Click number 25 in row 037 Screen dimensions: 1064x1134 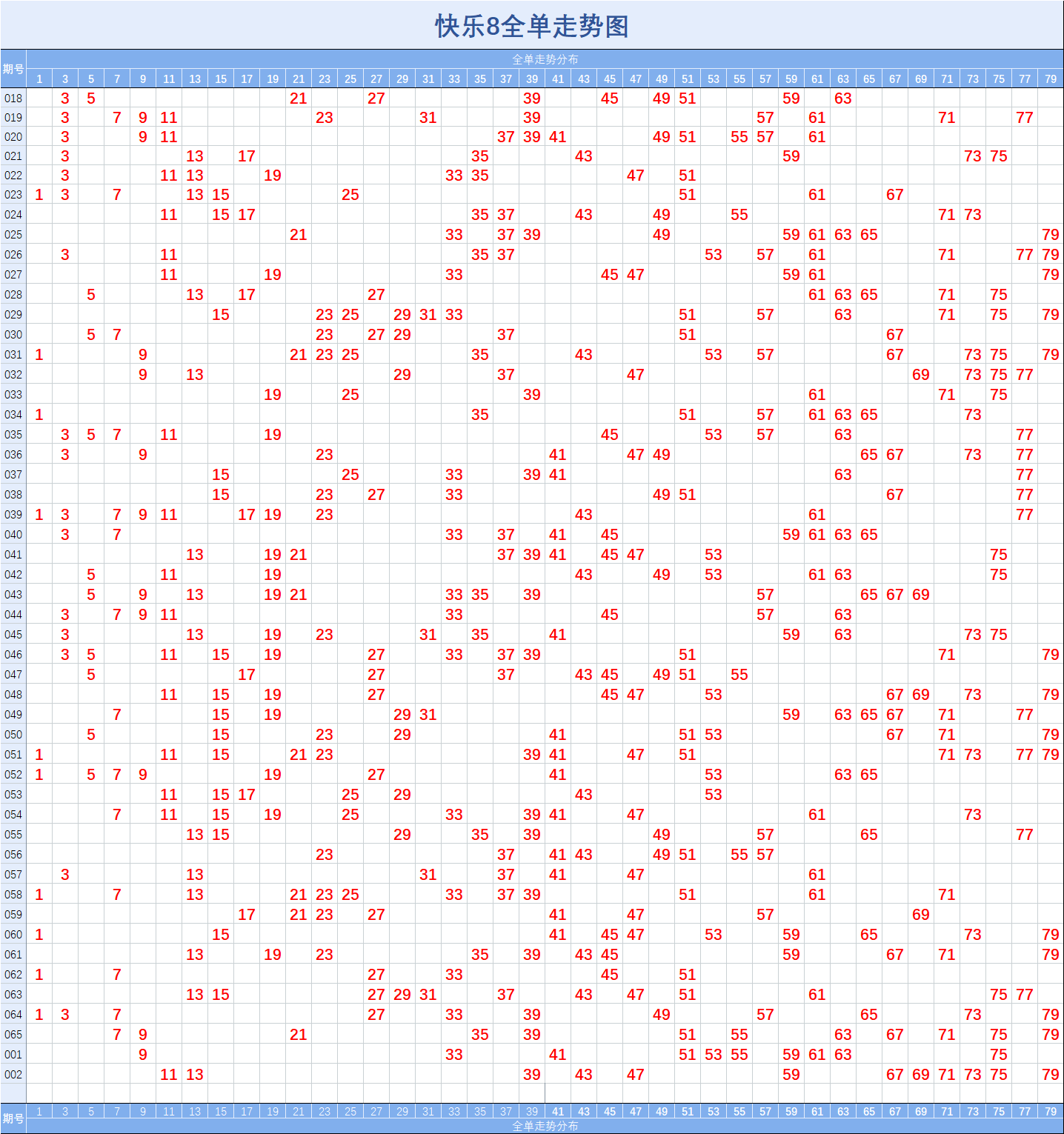pos(350,474)
